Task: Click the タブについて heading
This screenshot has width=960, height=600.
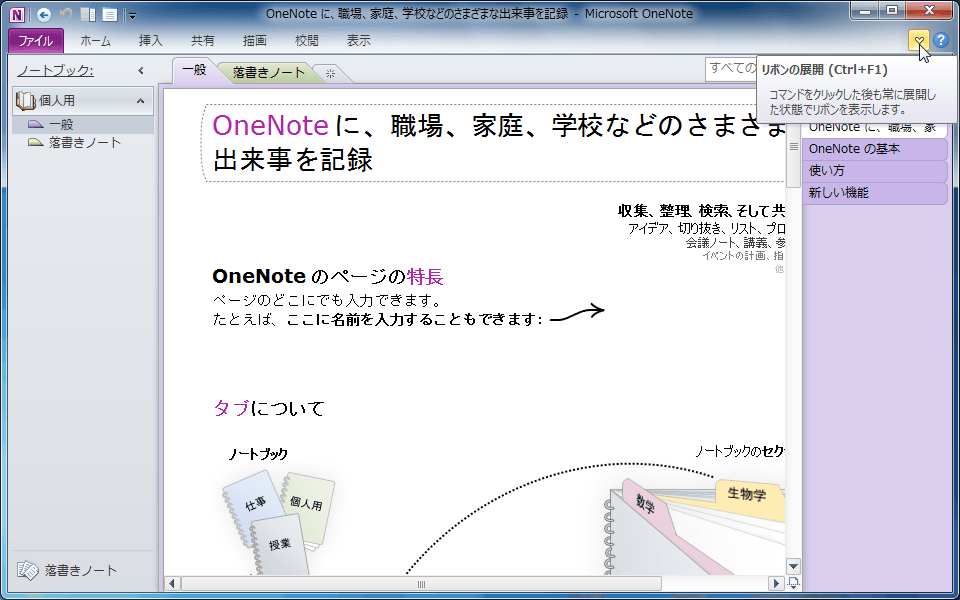Action: pos(269,408)
